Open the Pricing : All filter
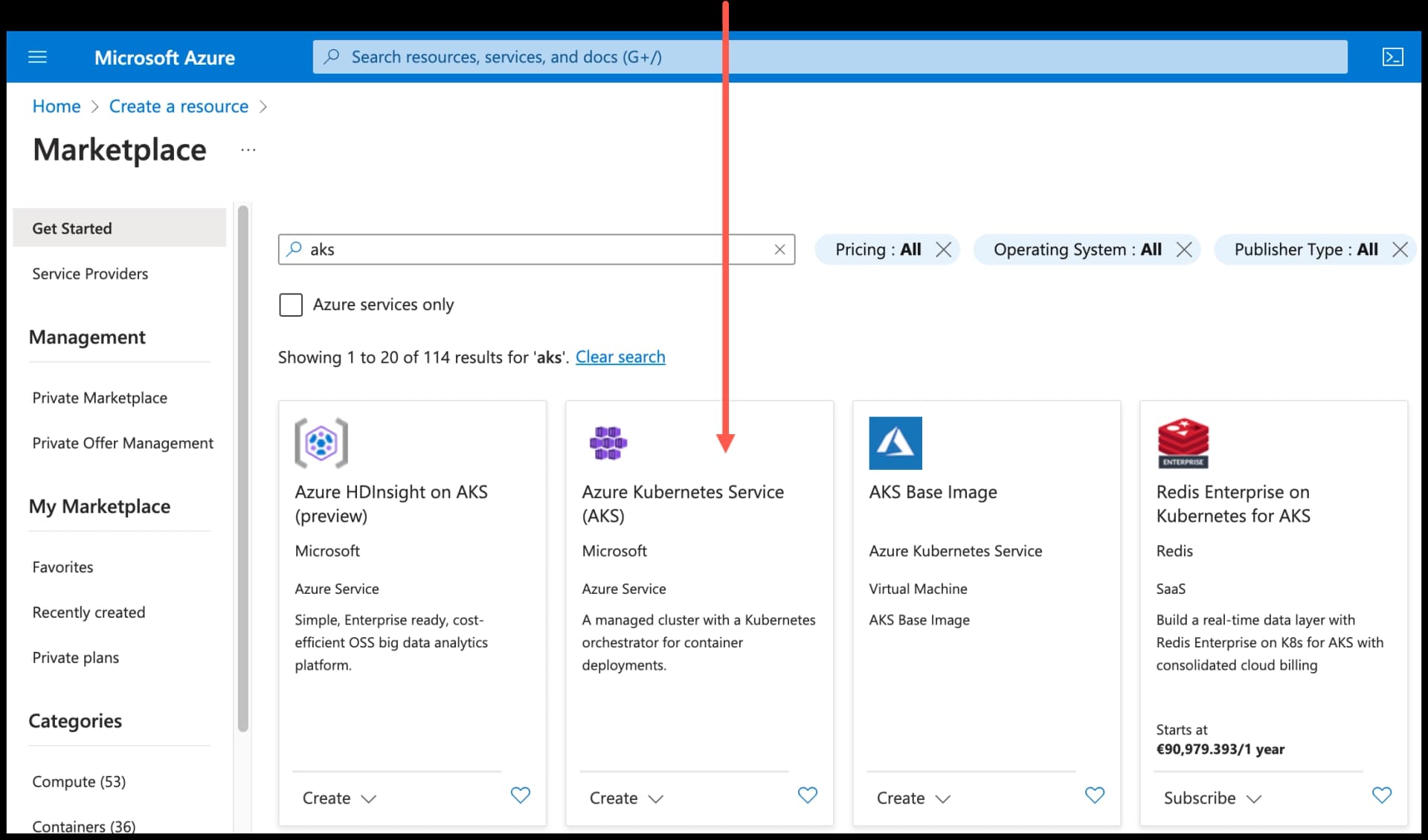Image resolution: width=1428 pixels, height=840 pixels. click(878, 250)
